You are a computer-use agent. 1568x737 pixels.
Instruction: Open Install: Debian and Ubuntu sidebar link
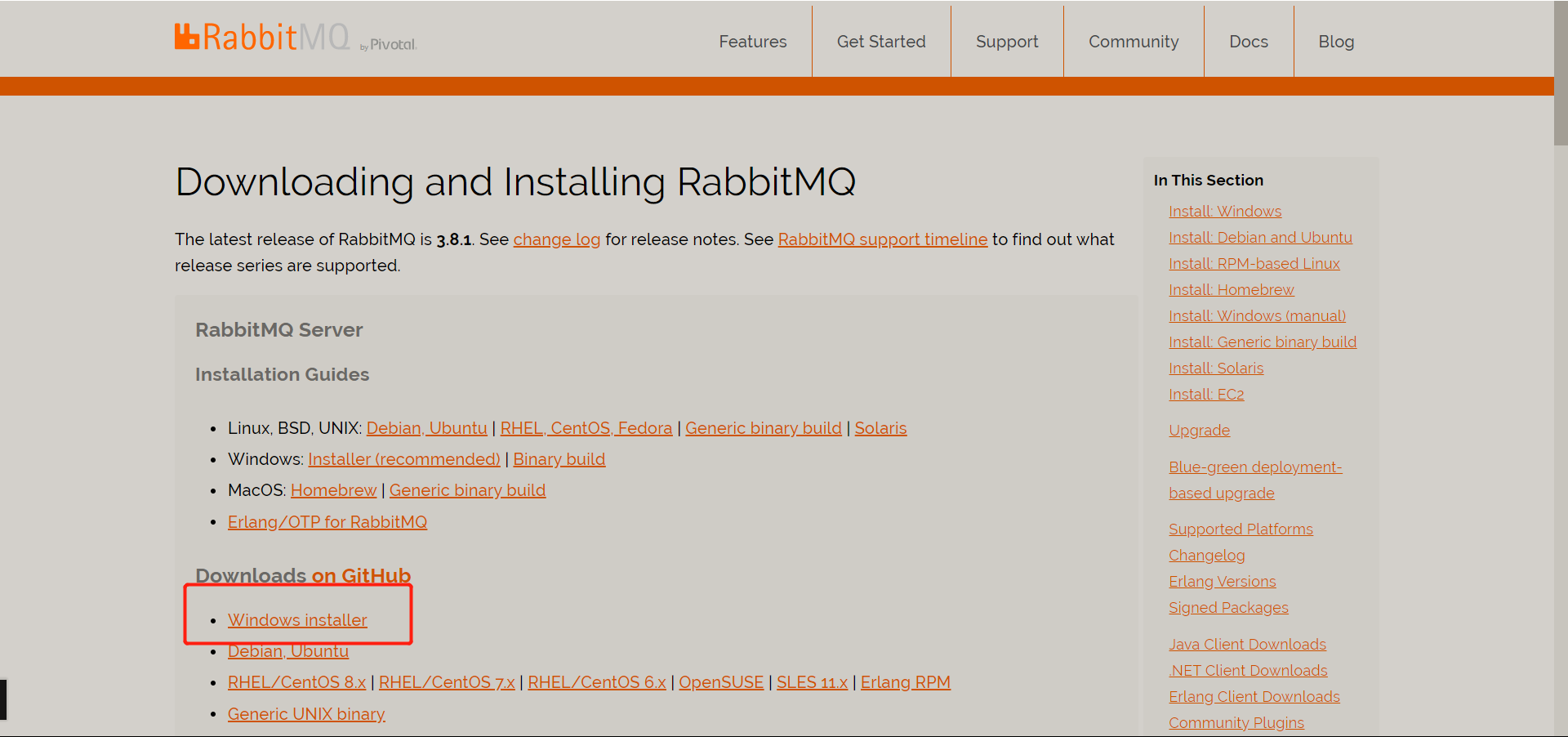(x=1259, y=238)
